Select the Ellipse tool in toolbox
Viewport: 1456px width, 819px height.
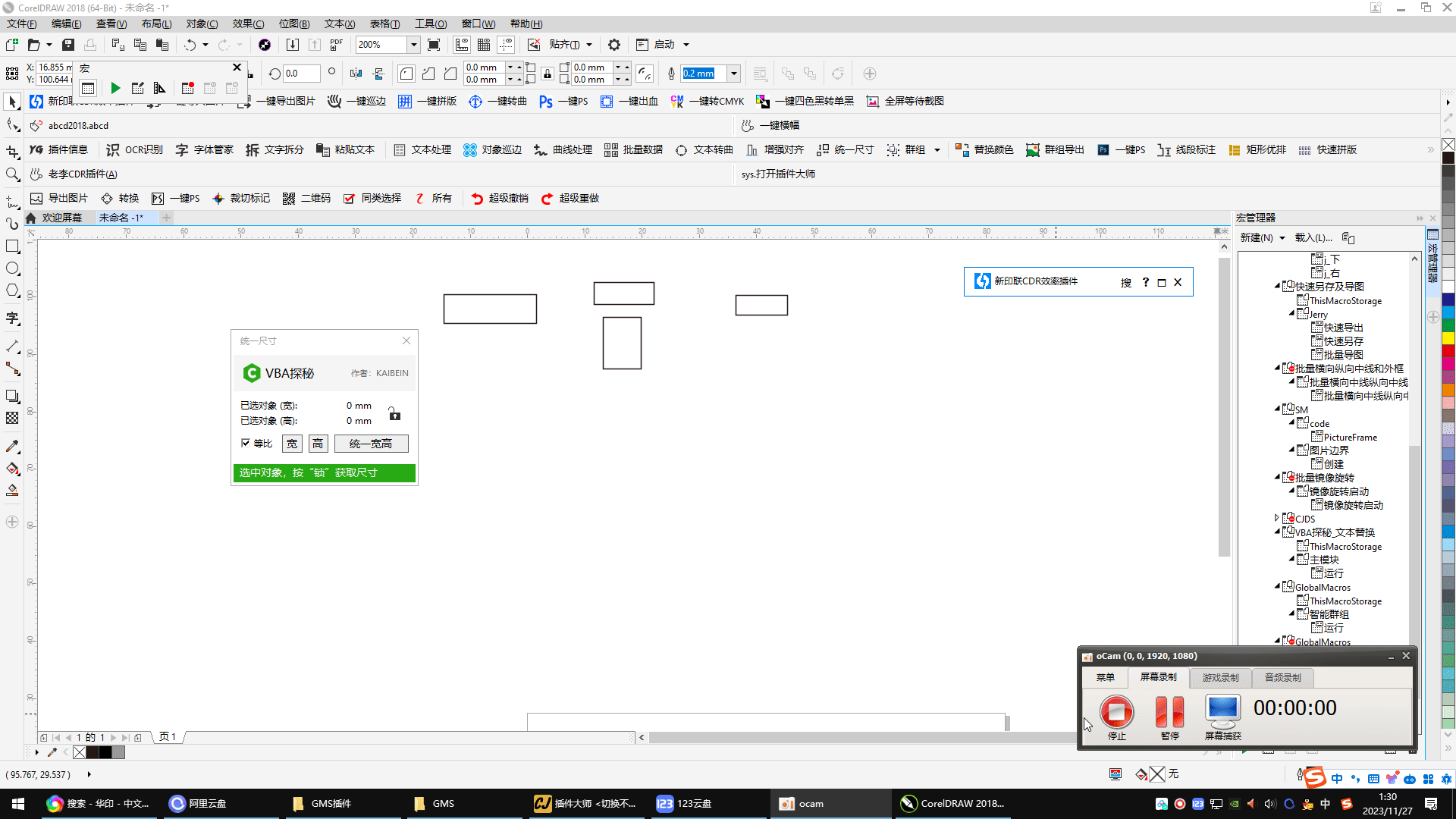tap(12, 268)
